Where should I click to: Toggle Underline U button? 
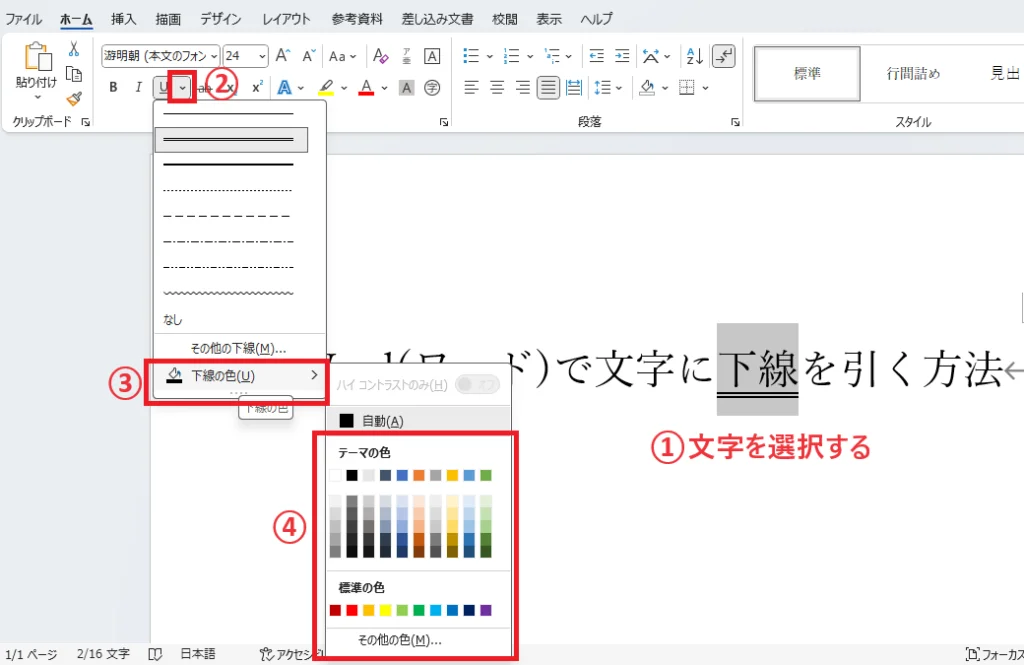tap(163, 87)
